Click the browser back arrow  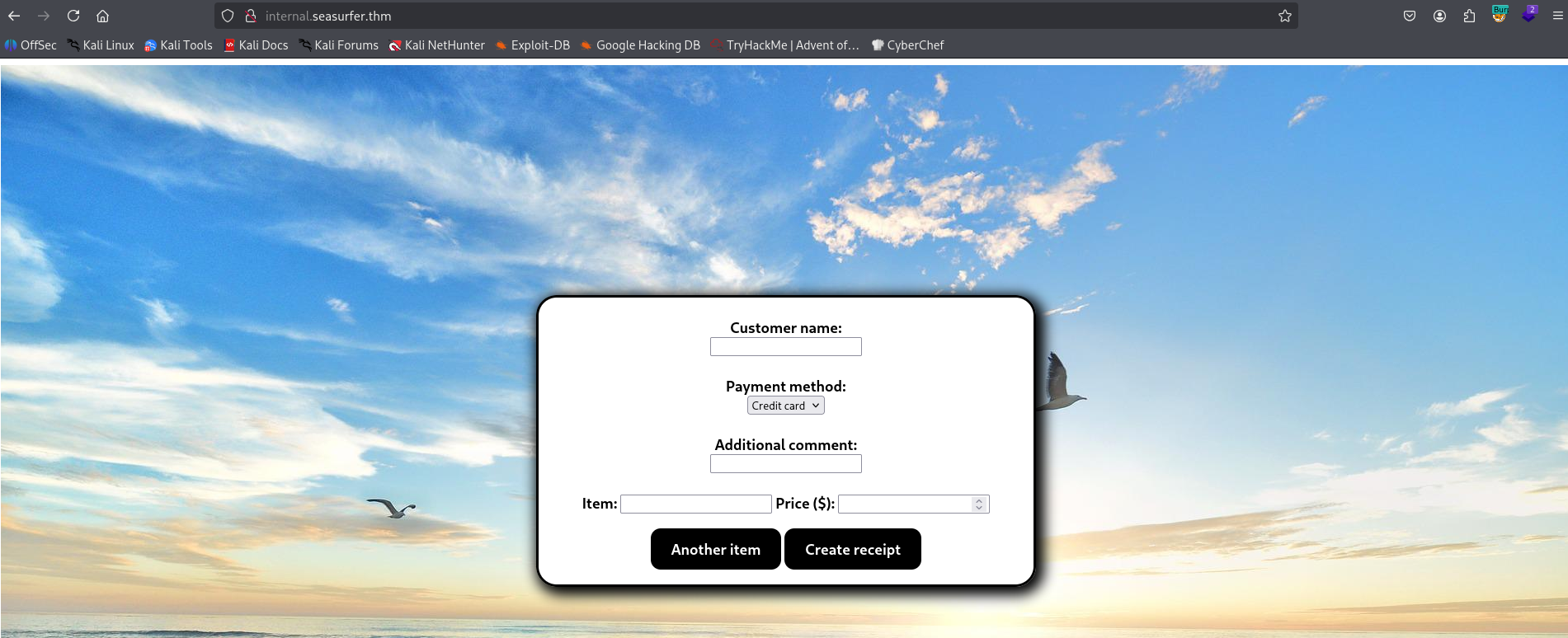(x=14, y=16)
